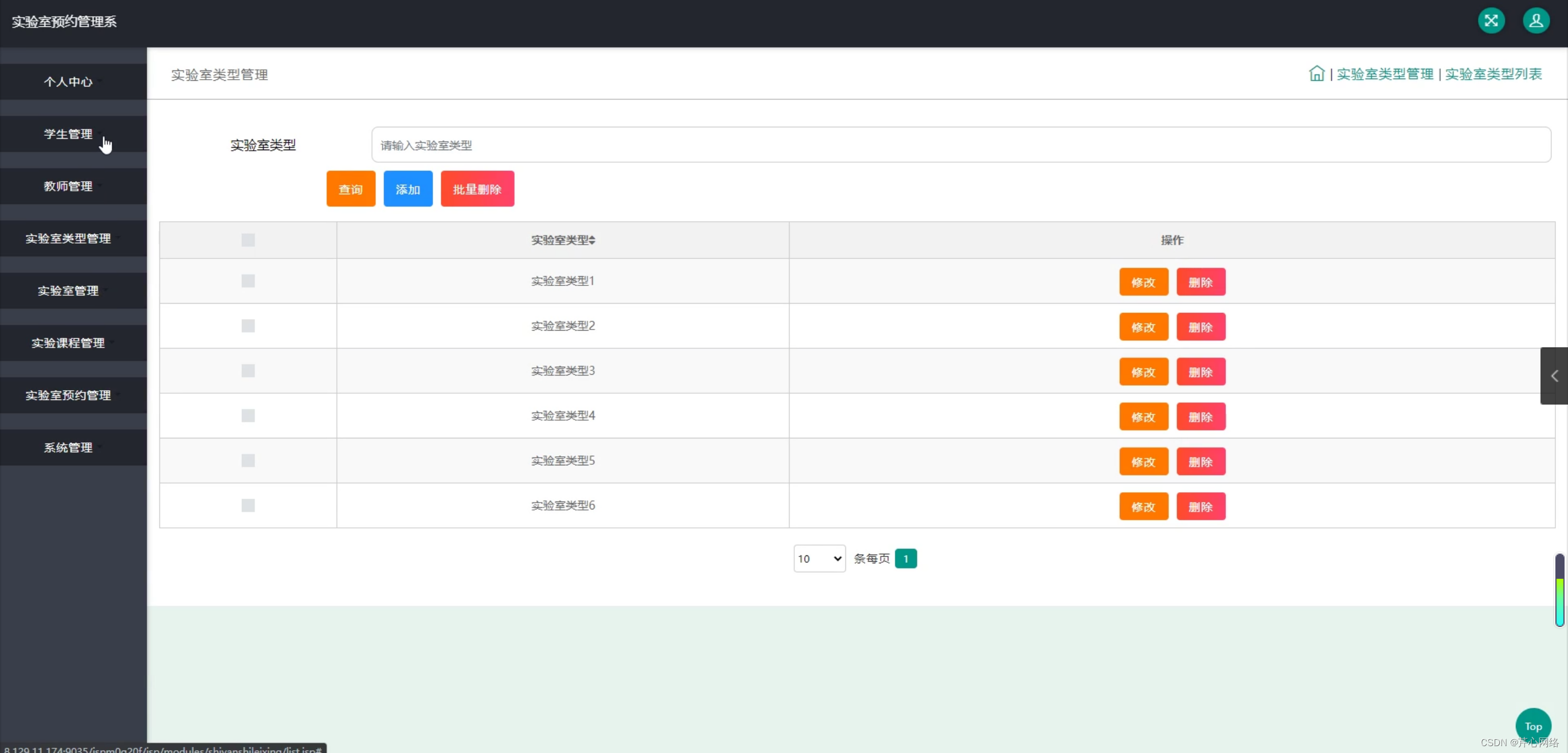Click the blue 添加 button
This screenshot has height=753, width=1568.
pos(407,189)
